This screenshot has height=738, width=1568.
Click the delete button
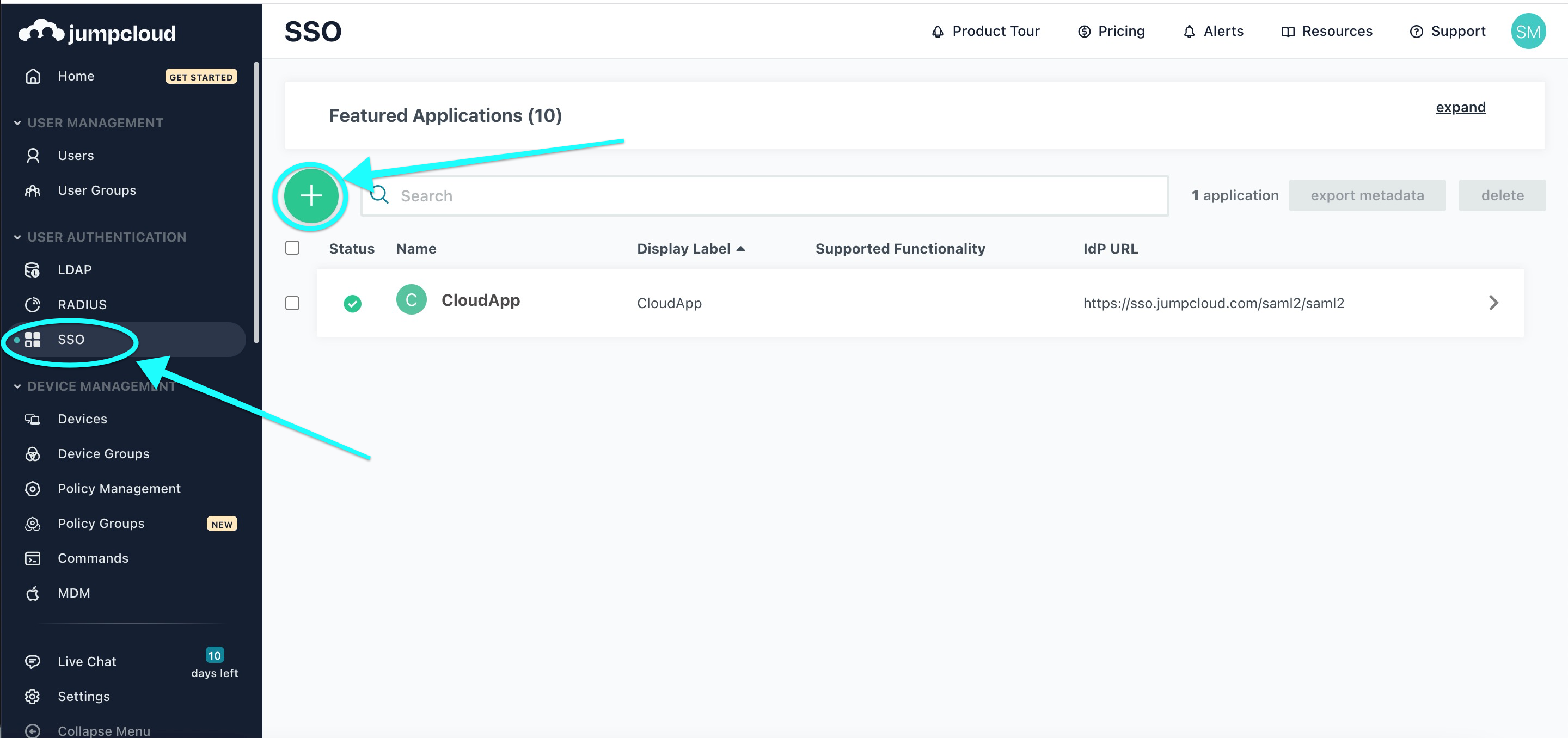1502,195
